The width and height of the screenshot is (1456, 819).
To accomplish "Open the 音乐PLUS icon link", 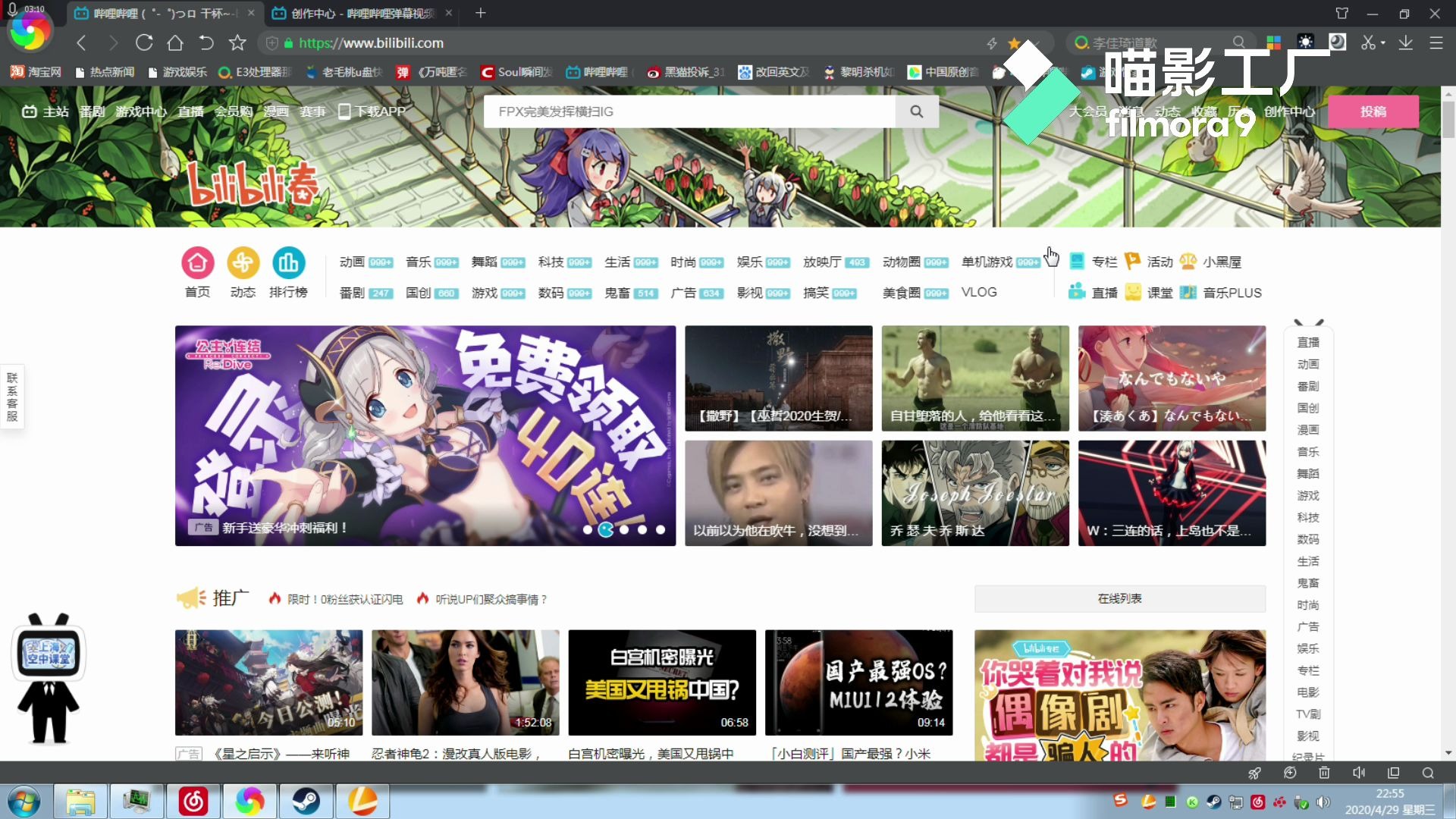I will [1220, 293].
